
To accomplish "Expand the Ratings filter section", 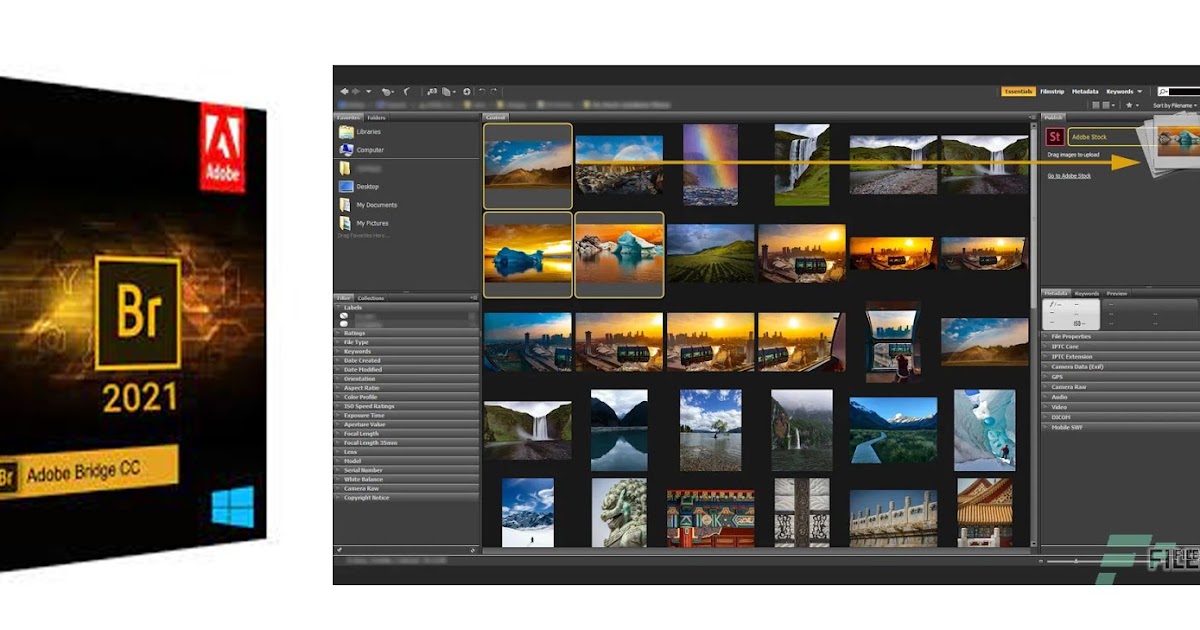I will click(406, 333).
